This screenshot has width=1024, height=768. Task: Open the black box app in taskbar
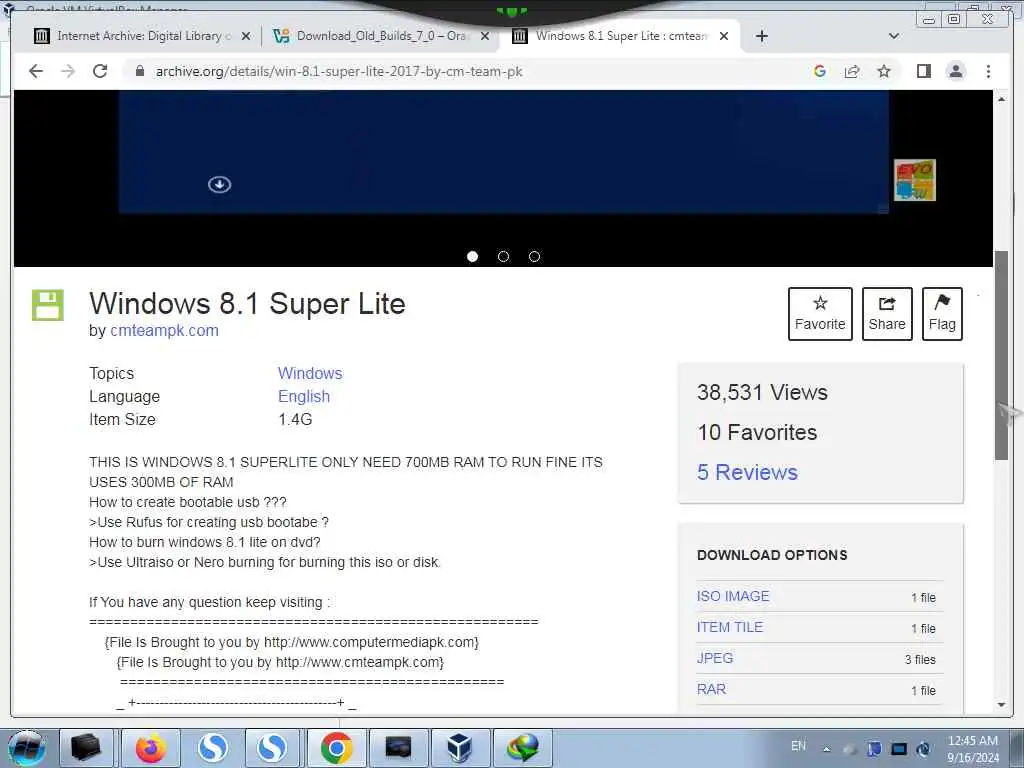[87, 748]
